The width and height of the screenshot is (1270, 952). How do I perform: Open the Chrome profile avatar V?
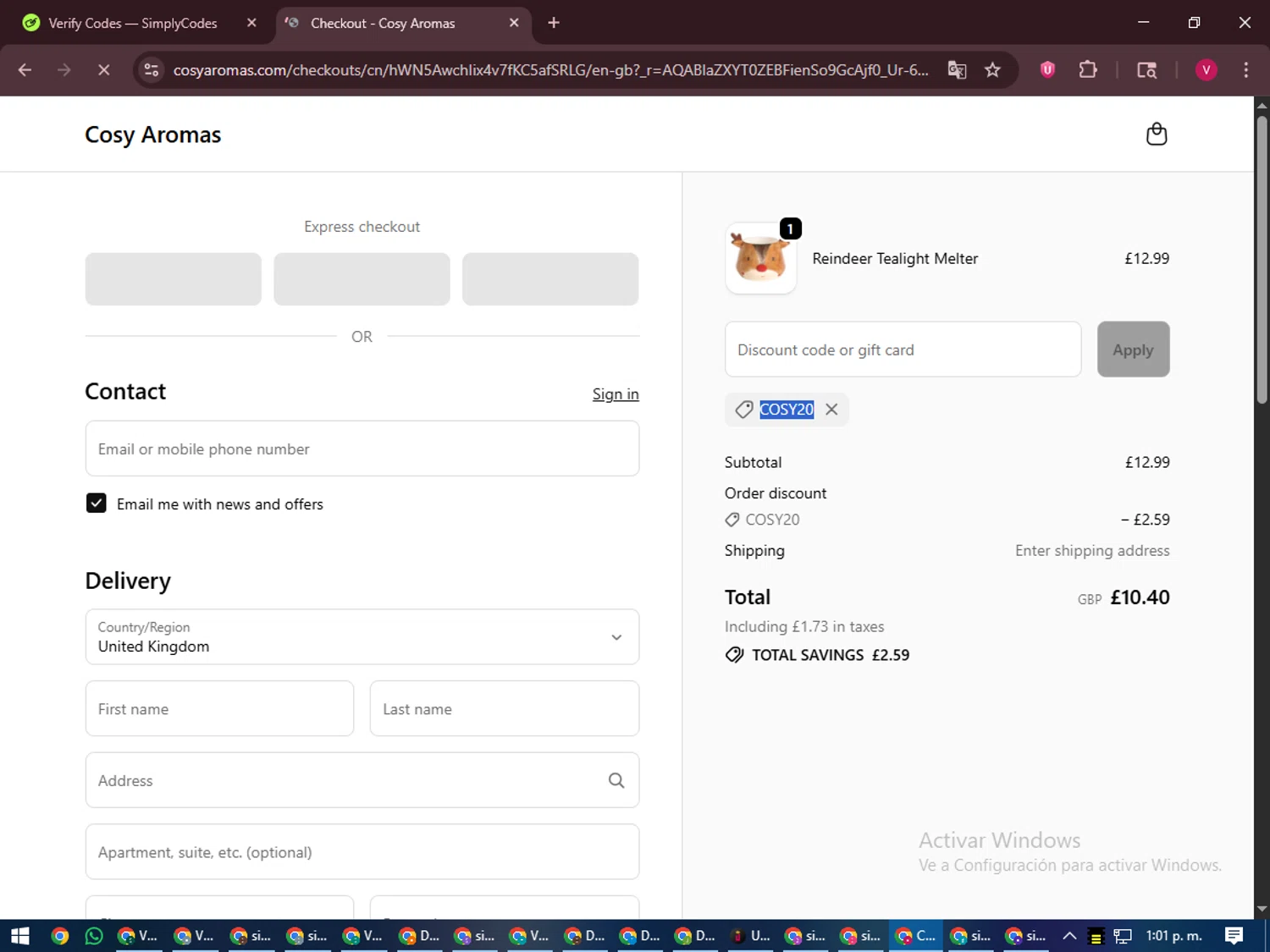click(x=1206, y=70)
